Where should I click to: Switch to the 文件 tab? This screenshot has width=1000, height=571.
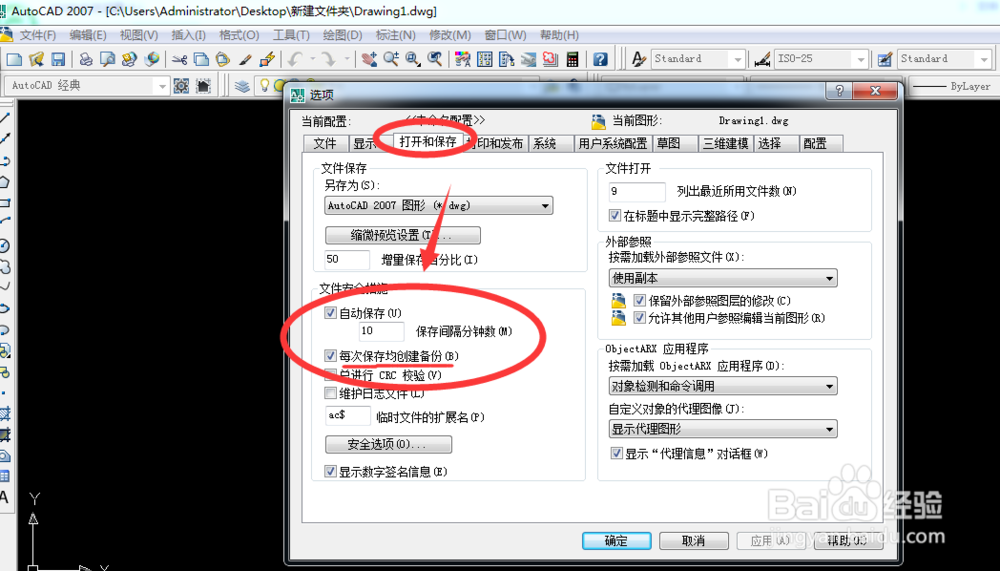325,144
